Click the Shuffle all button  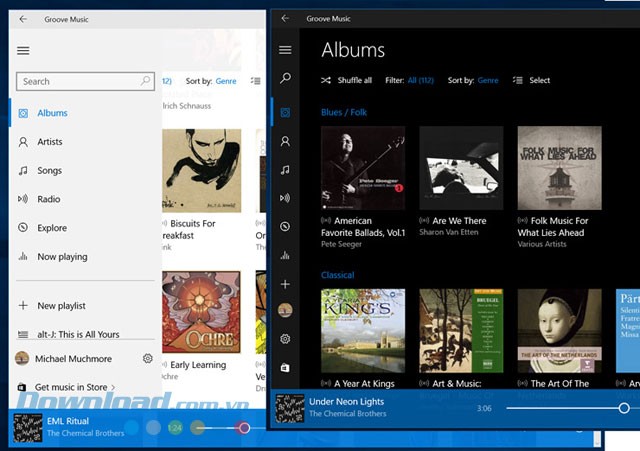(x=347, y=80)
